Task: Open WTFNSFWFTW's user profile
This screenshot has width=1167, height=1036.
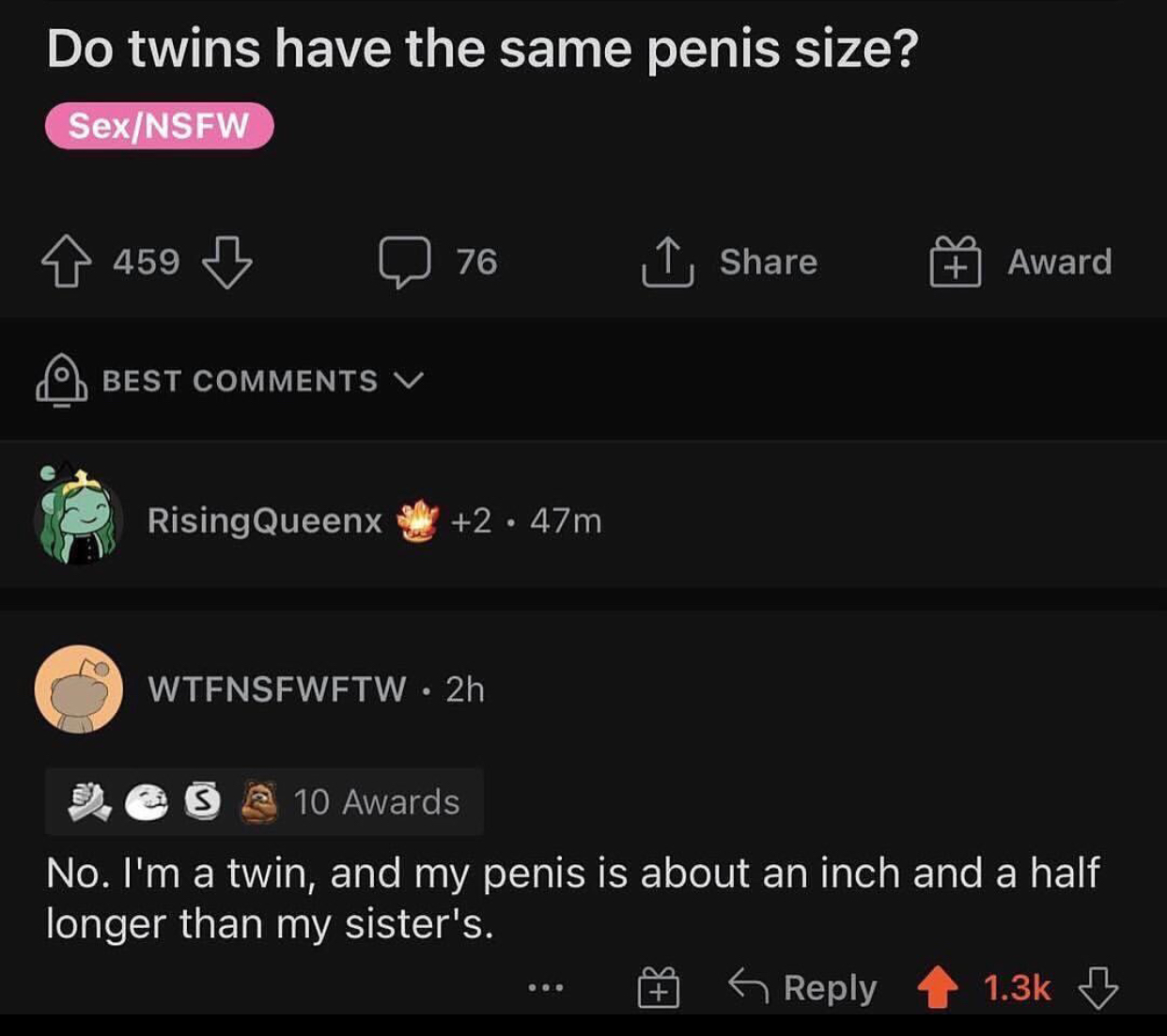Action: (277, 689)
